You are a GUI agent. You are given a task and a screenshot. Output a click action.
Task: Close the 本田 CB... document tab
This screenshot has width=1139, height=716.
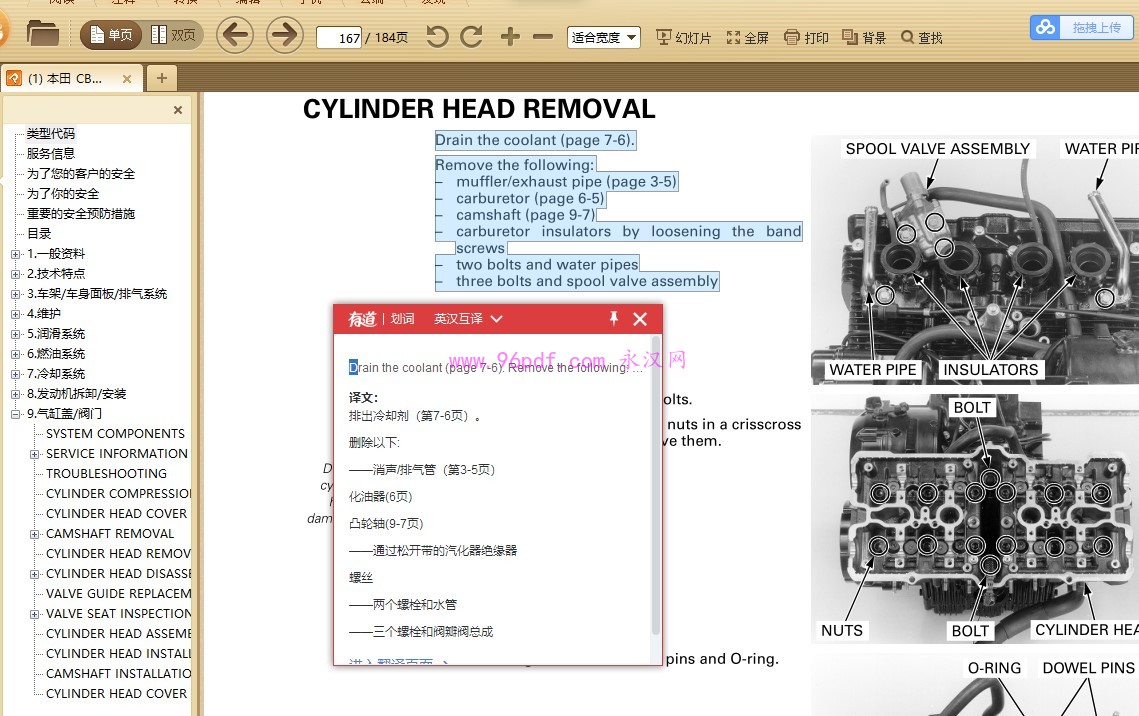pyautogui.click(x=127, y=78)
